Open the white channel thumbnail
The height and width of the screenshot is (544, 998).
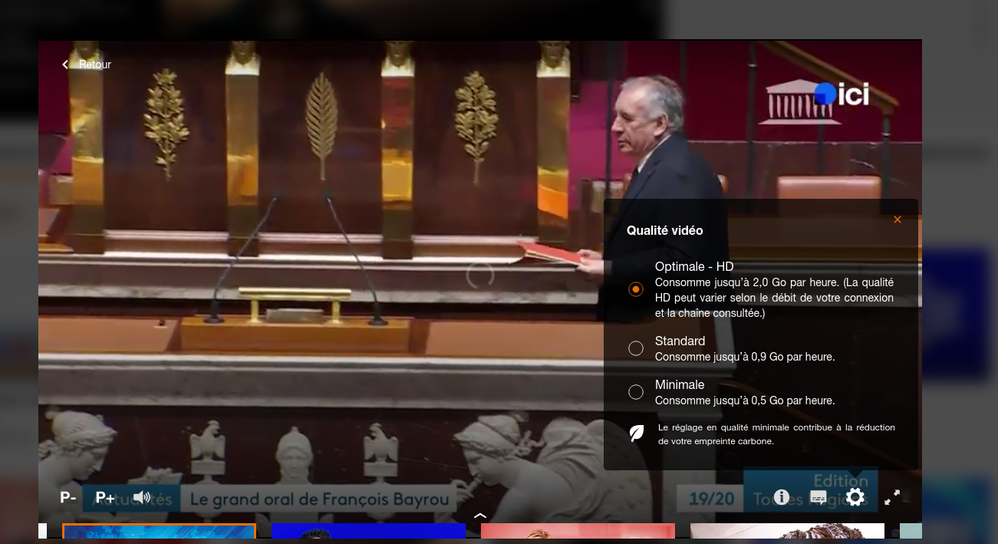tap(787, 531)
